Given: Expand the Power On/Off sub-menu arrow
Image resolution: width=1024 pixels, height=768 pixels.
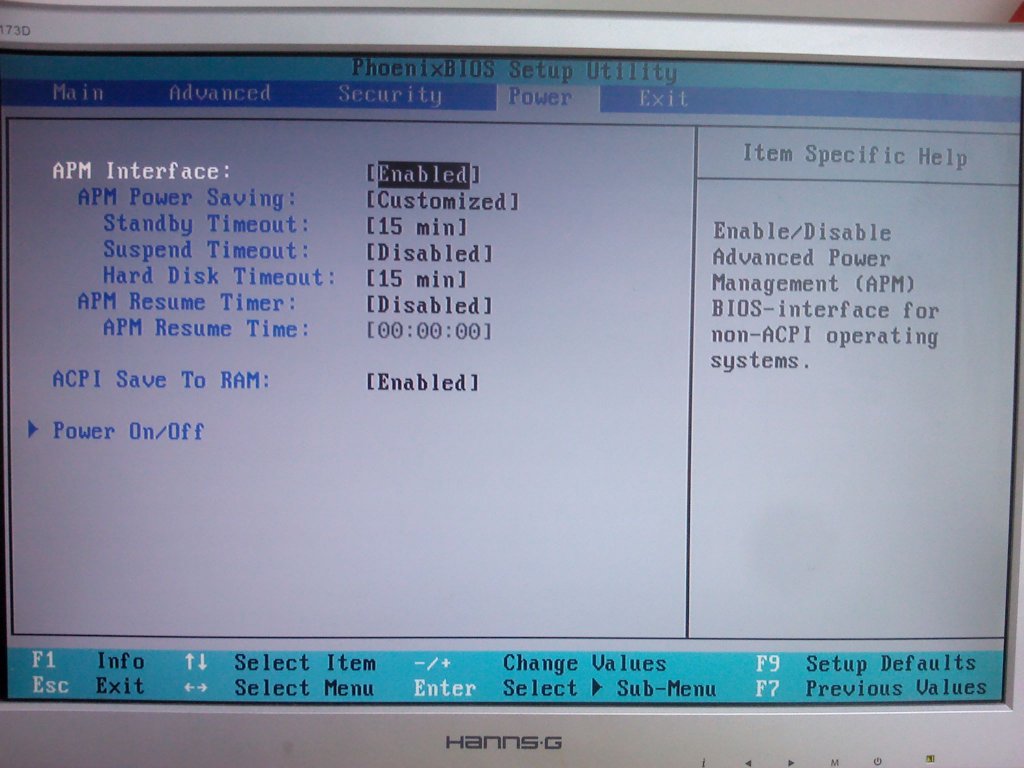Looking at the screenshot, I should (x=33, y=429).
